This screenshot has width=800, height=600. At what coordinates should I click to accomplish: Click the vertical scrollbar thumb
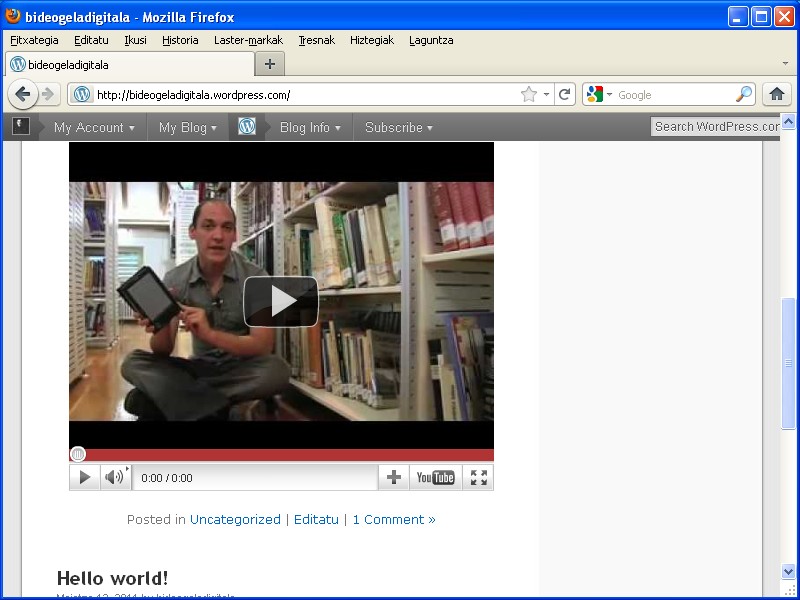point(788,363)
